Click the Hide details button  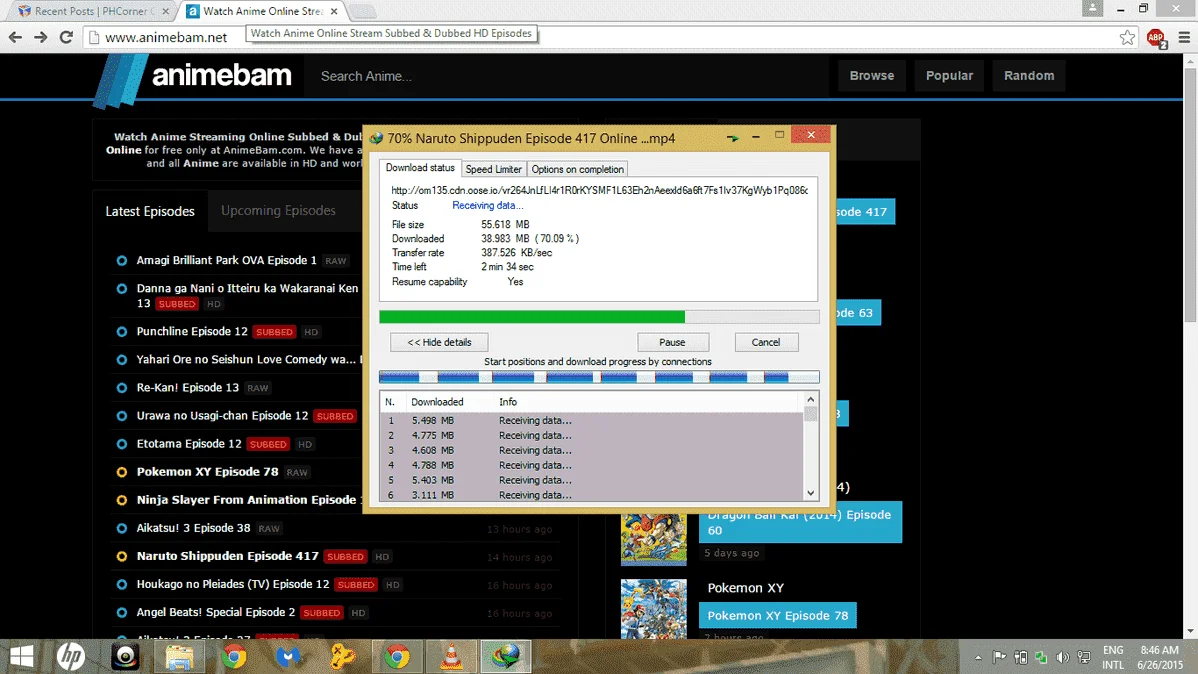coord(439,342)
